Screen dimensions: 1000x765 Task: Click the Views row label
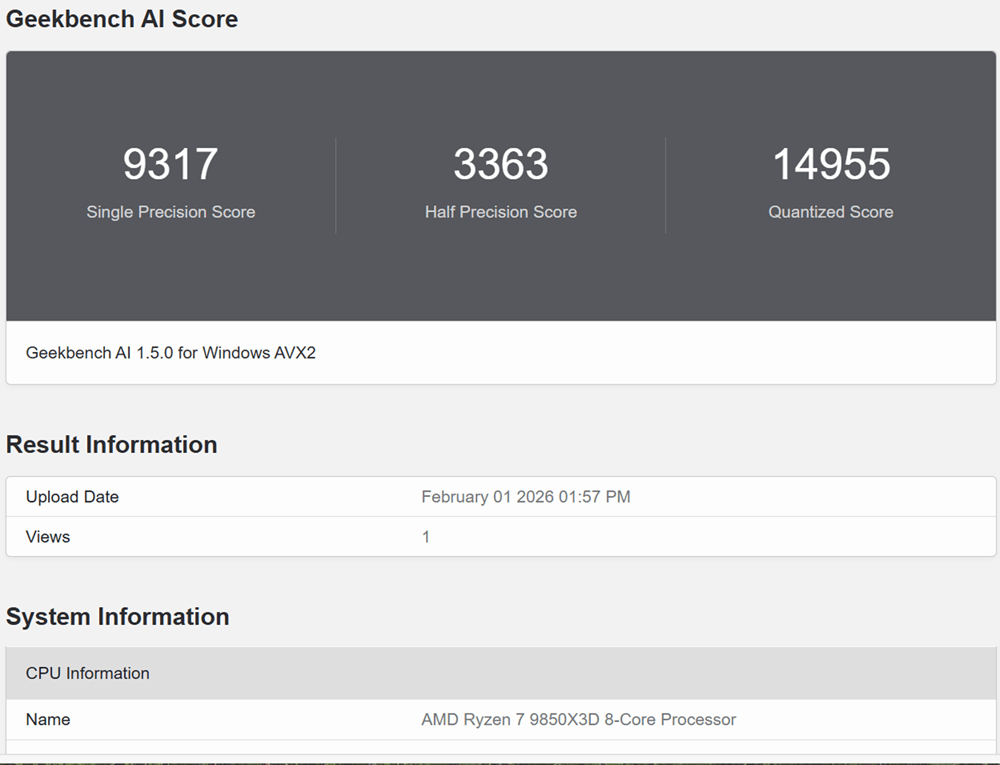tap(48, 537)
